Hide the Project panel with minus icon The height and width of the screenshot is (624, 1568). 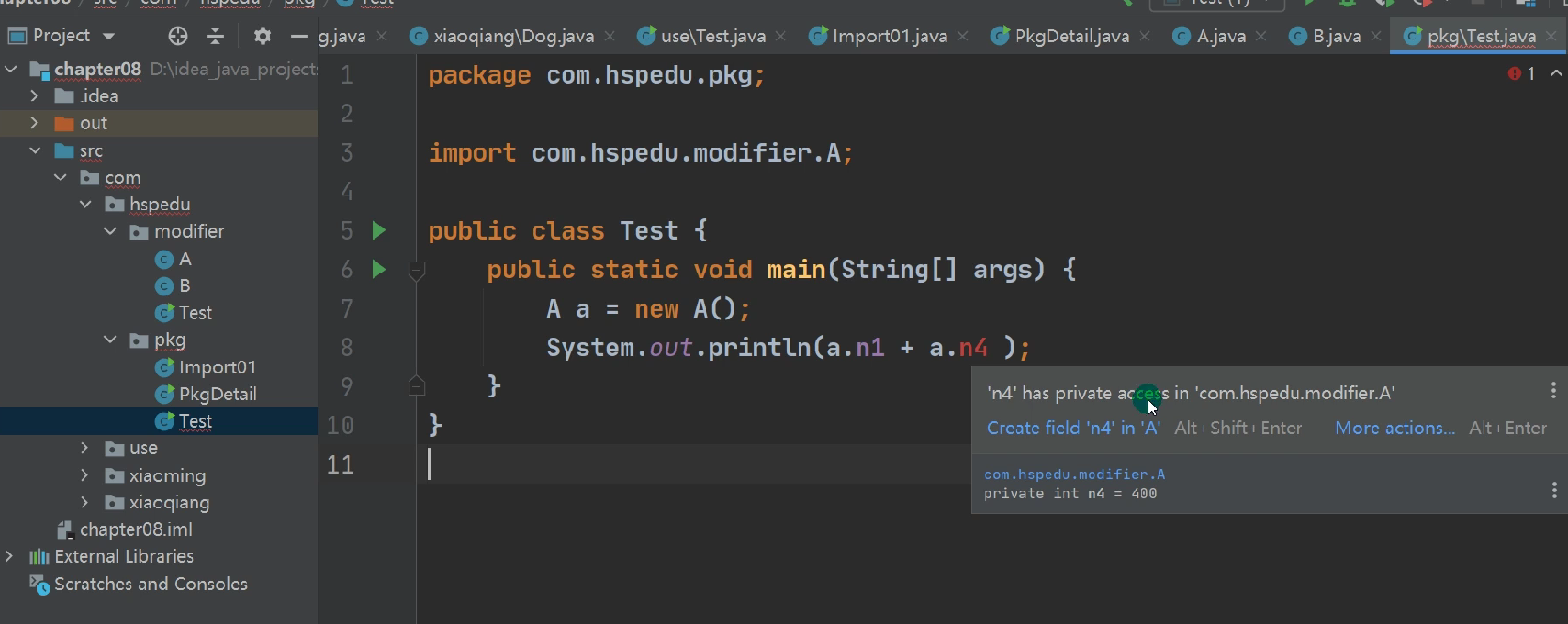(x=298, y=36)
